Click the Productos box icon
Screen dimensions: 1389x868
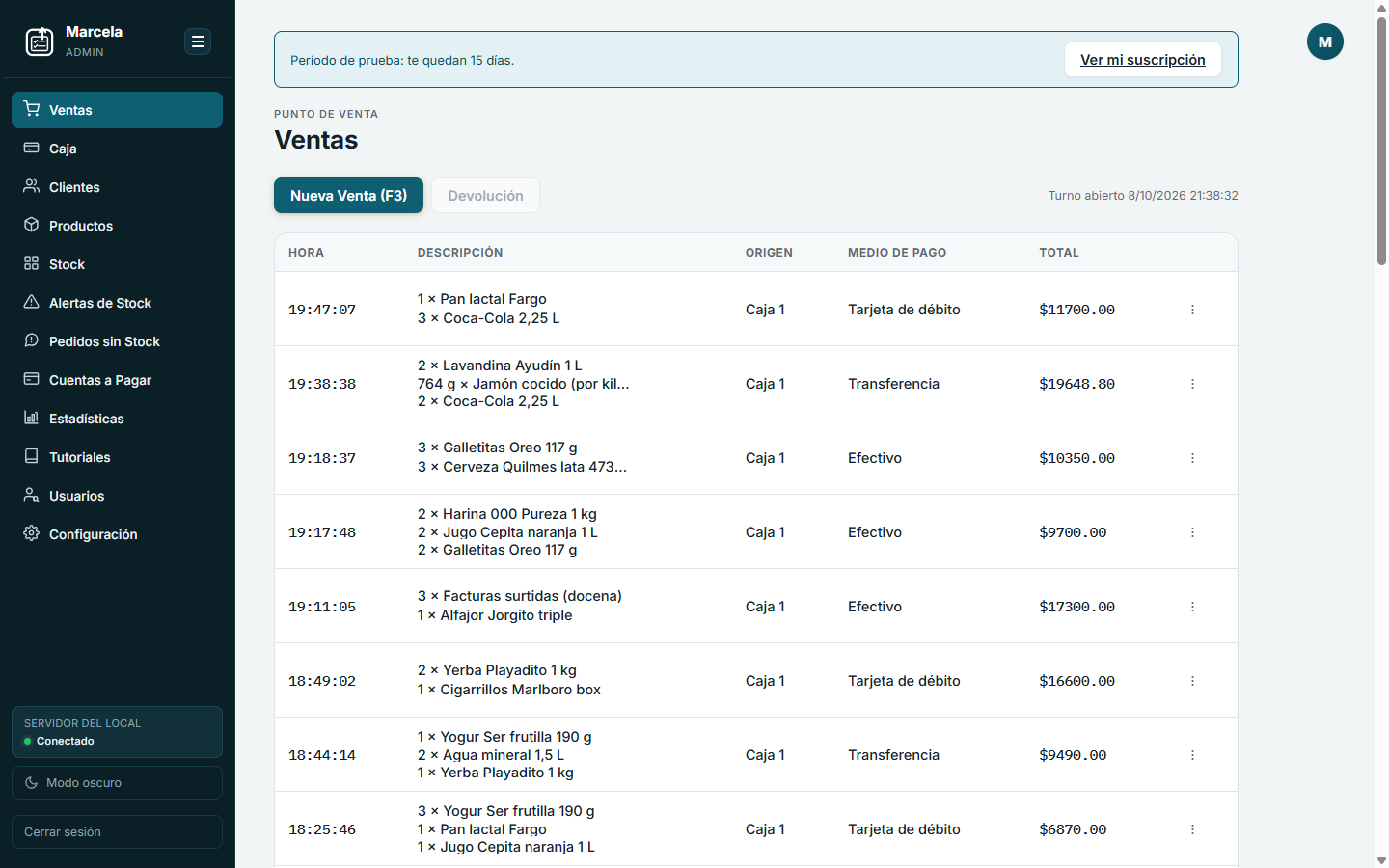pos(32,225)
